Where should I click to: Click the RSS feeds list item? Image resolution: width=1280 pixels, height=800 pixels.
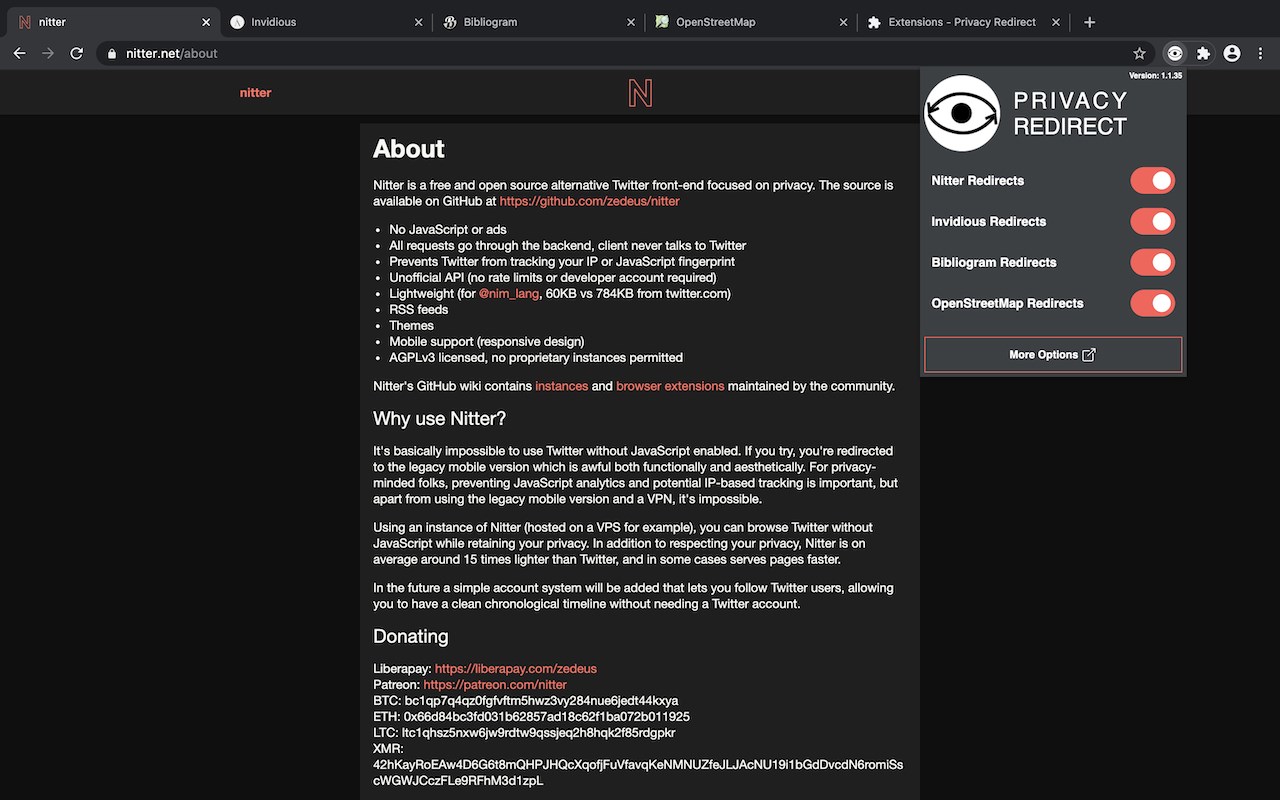pos(418,310)
